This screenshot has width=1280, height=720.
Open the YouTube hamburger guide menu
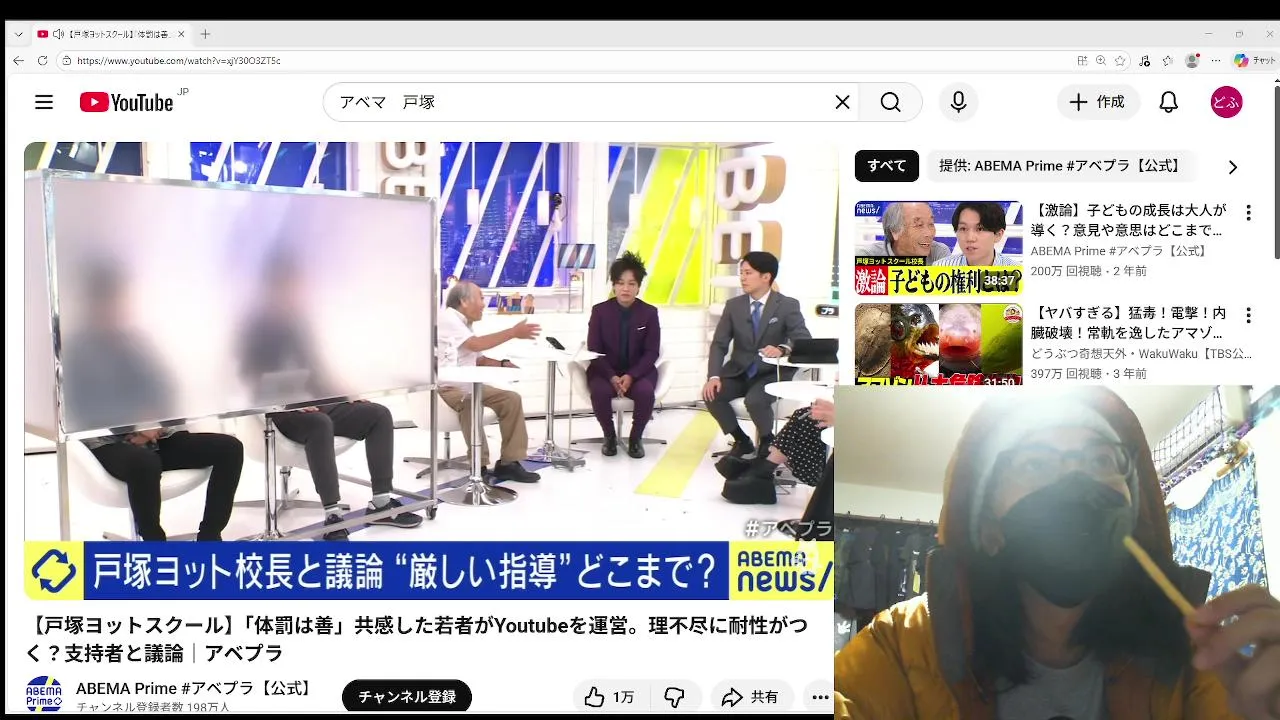coord(43,102)
